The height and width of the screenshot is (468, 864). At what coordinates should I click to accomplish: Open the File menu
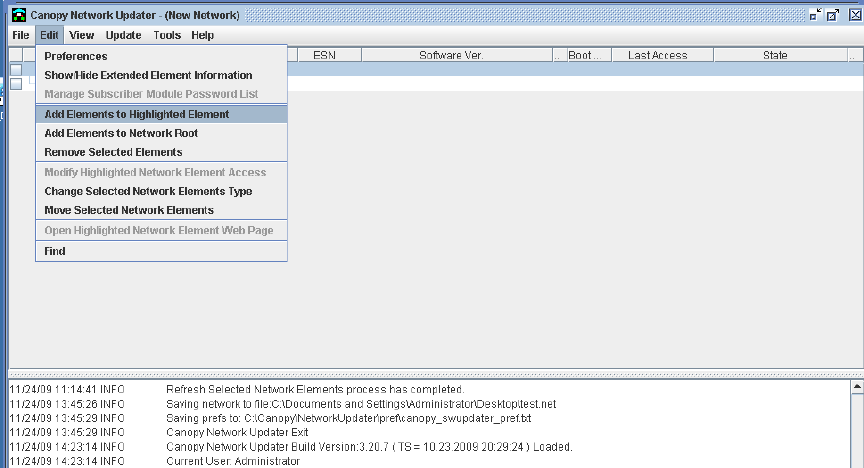20,35
